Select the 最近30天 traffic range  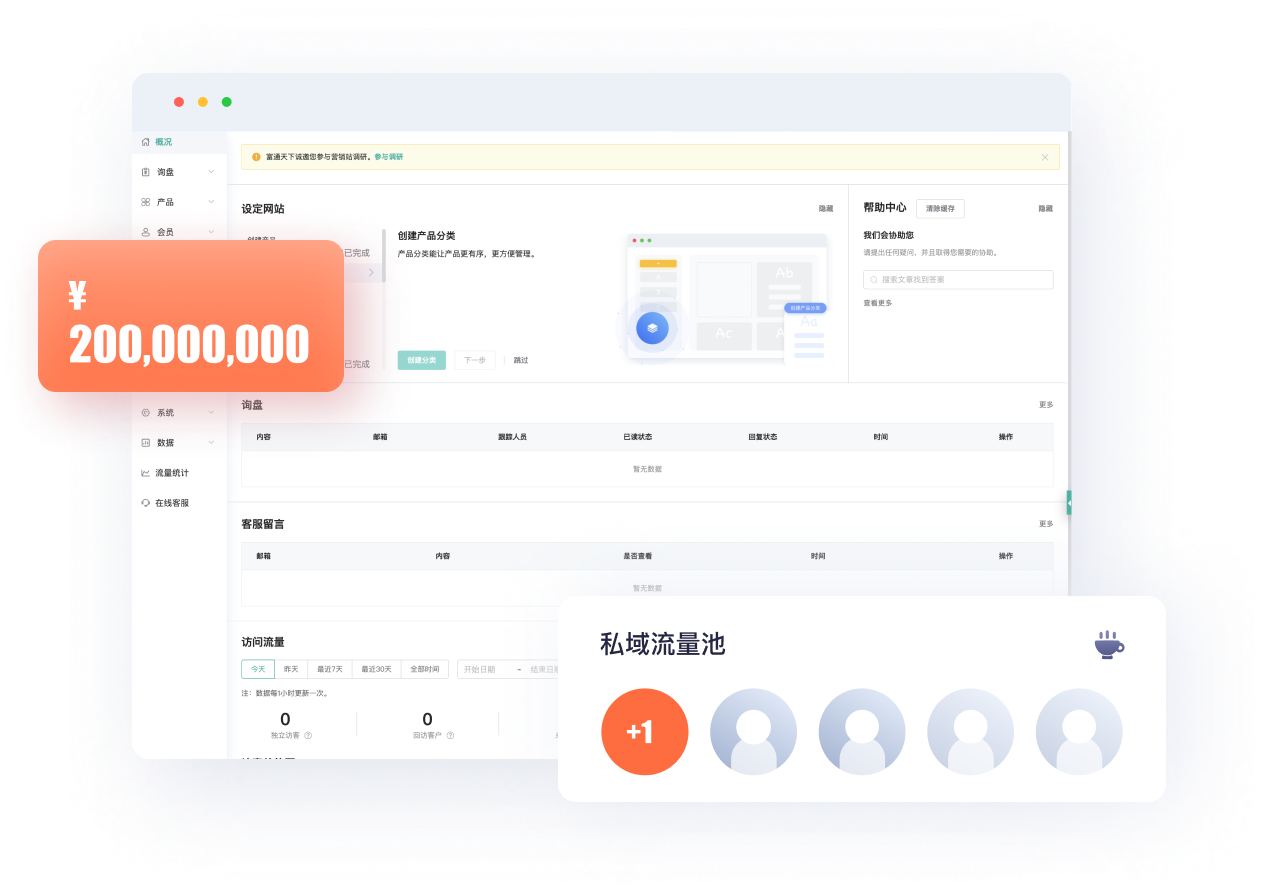tap(378, 669)
